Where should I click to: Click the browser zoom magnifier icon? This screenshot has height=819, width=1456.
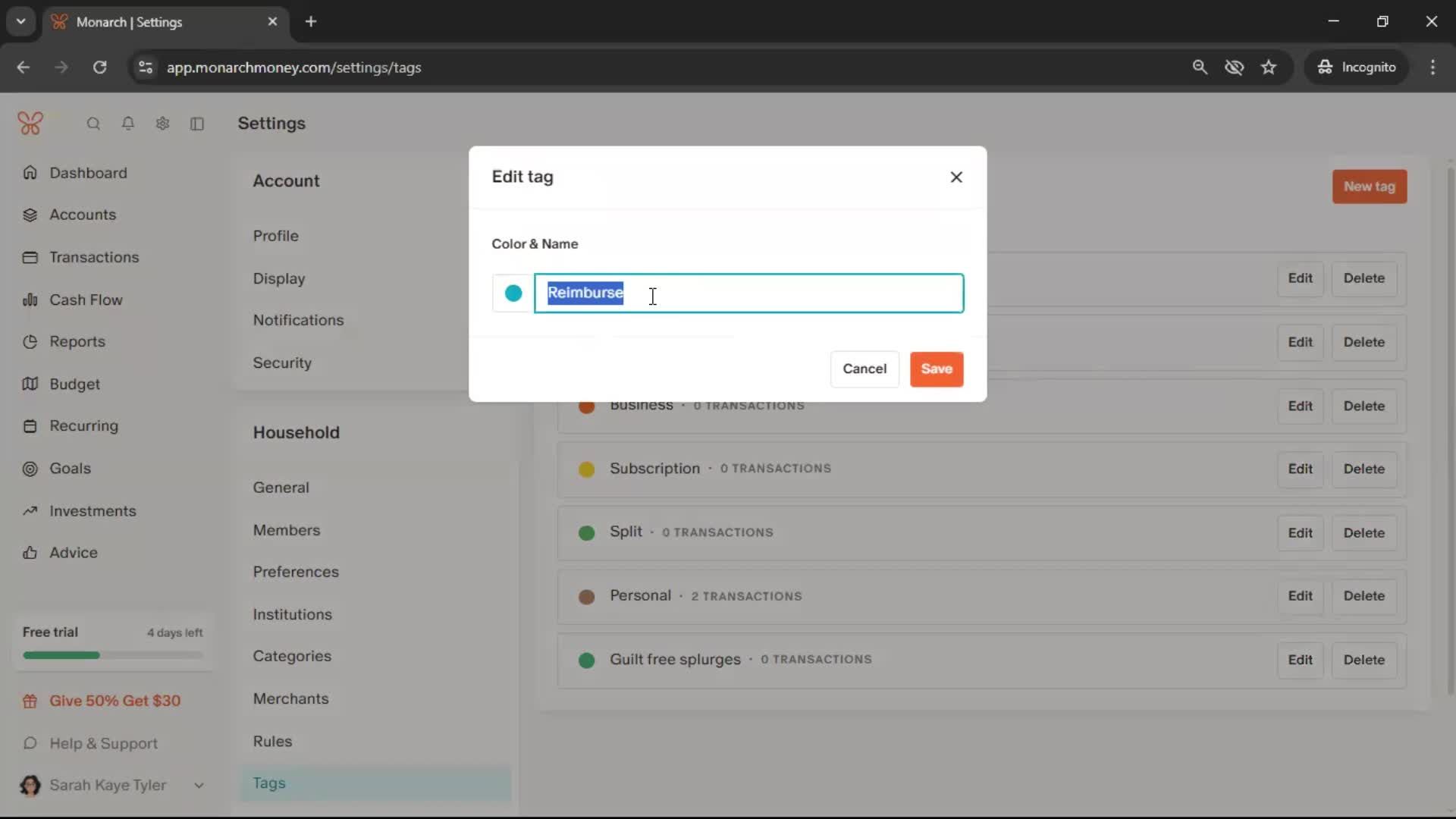pyautogui.click(x=1200, y=67)
